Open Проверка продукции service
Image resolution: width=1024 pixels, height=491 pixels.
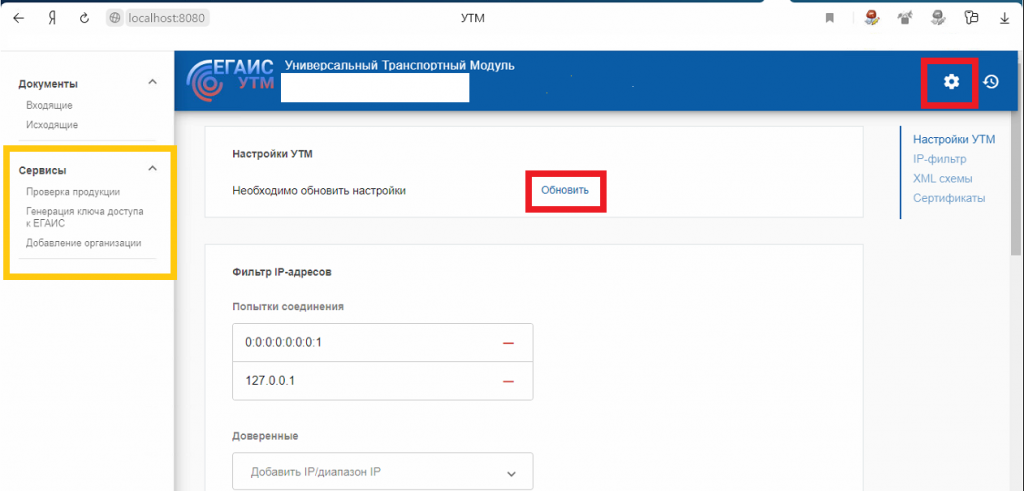pyautogui.click(x=73, y=192)
